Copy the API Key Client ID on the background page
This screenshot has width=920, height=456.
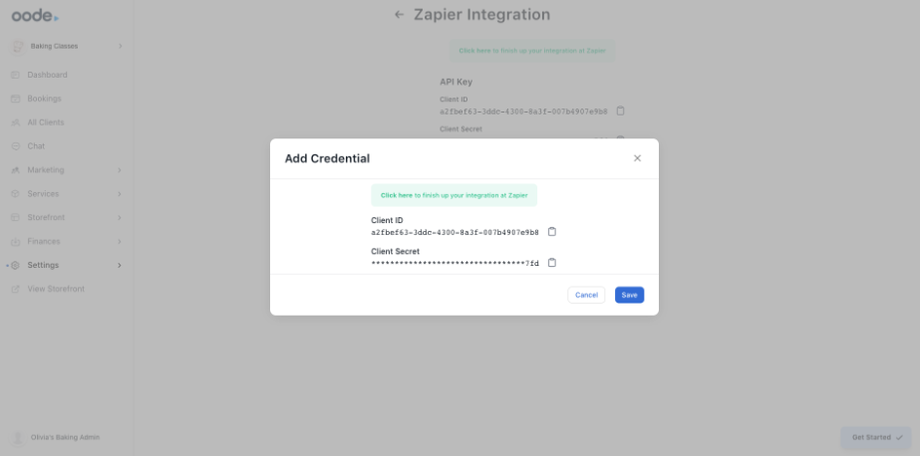(621, 111)
